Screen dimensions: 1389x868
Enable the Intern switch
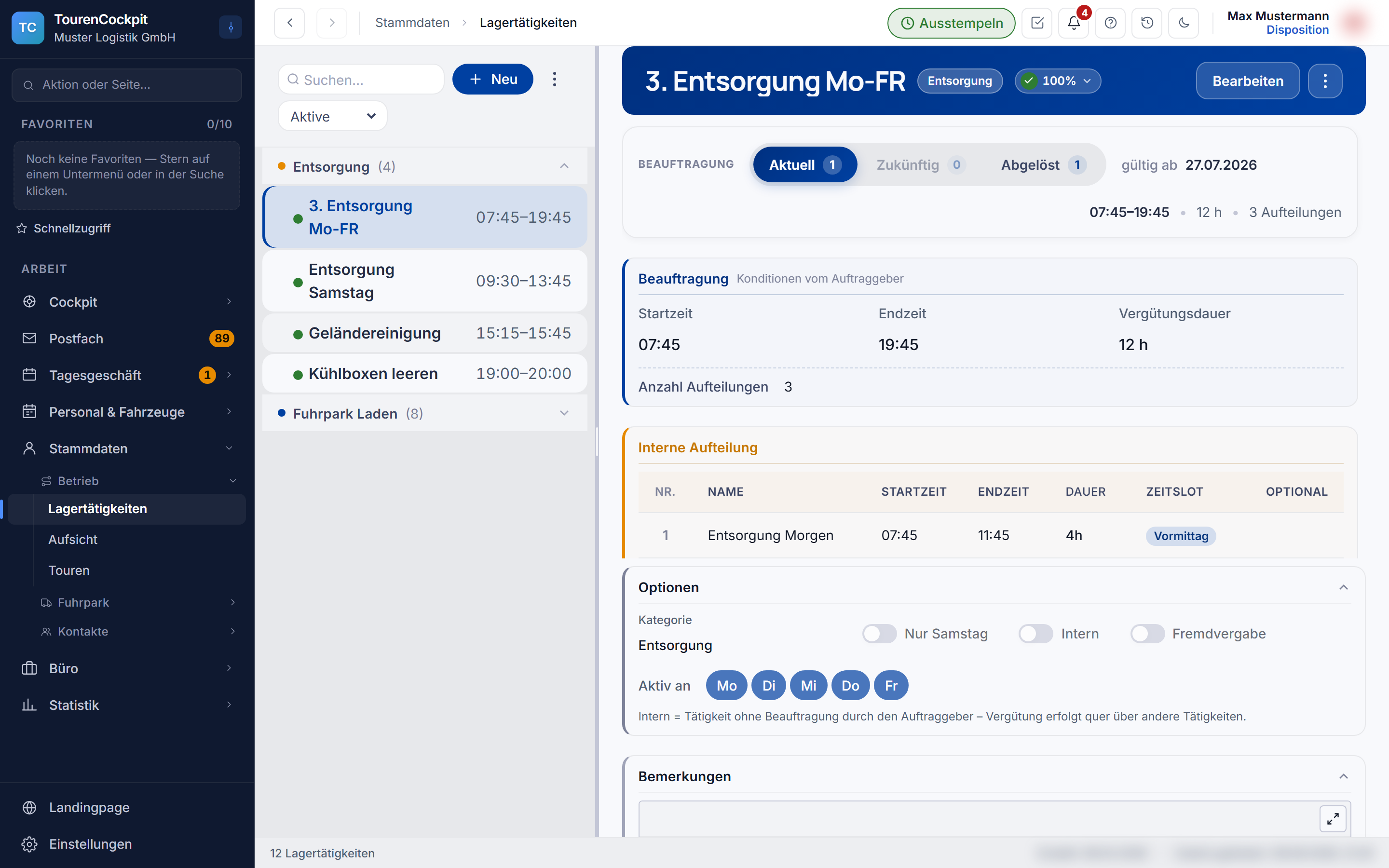1035,634
